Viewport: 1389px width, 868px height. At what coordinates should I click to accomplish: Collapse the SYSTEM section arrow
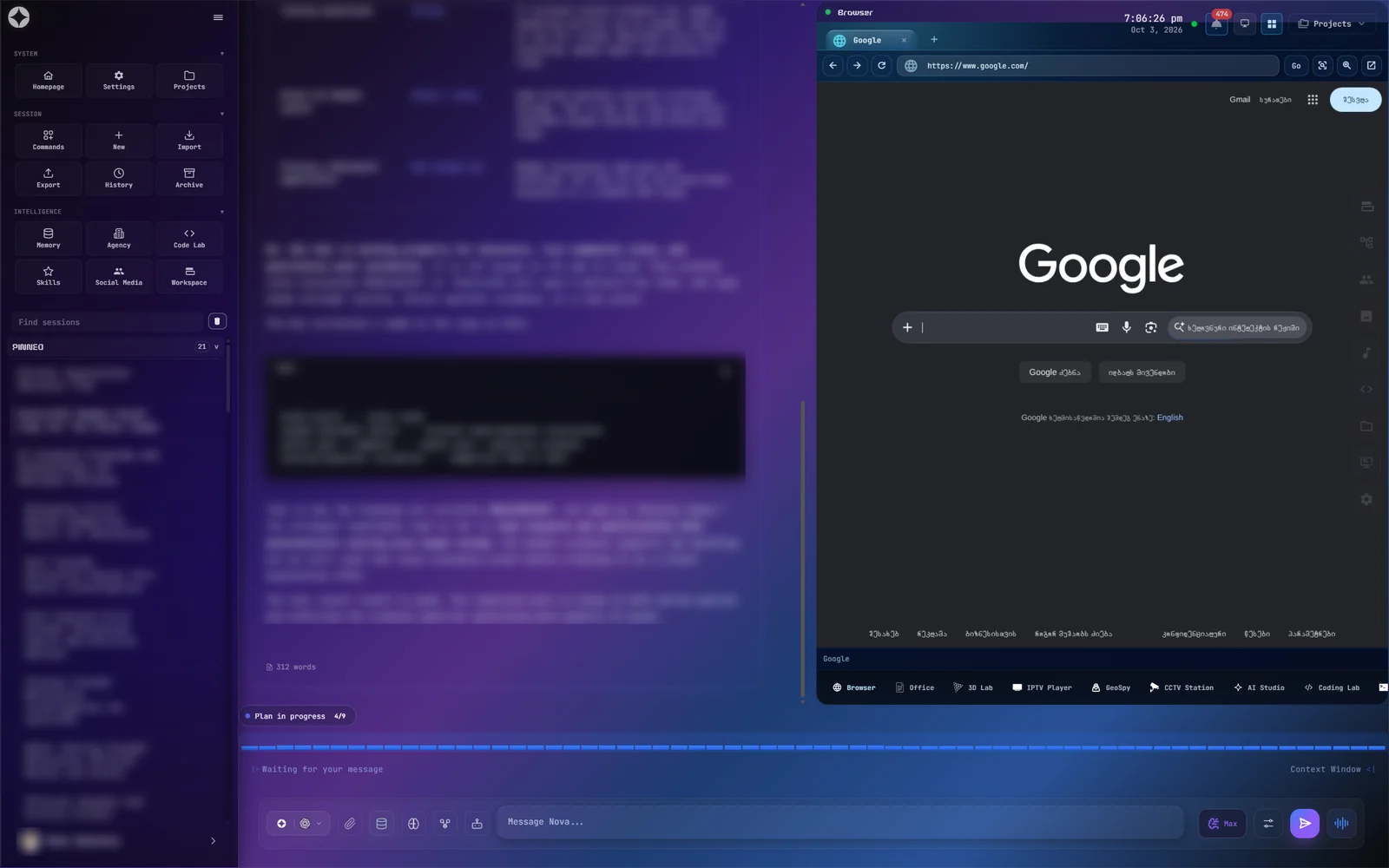click(x=222, y=54)
